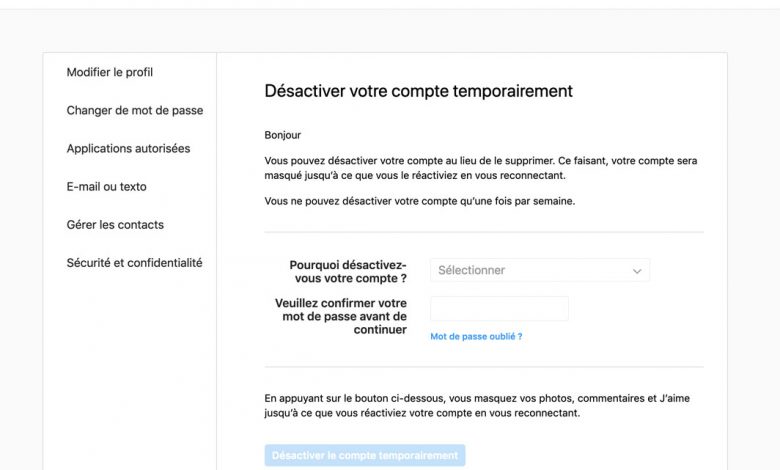Click the dropdown chevron arrow
The height and width of the screenshot is (470, 780).
click(637, 270)
